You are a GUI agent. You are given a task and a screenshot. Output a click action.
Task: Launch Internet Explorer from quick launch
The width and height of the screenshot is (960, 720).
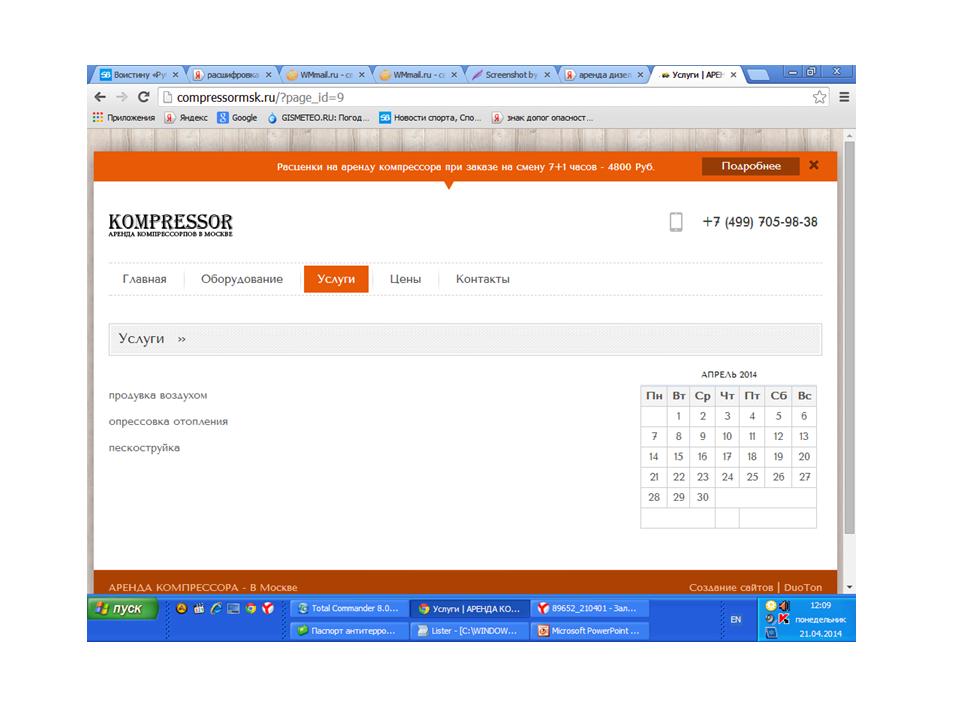216,609
